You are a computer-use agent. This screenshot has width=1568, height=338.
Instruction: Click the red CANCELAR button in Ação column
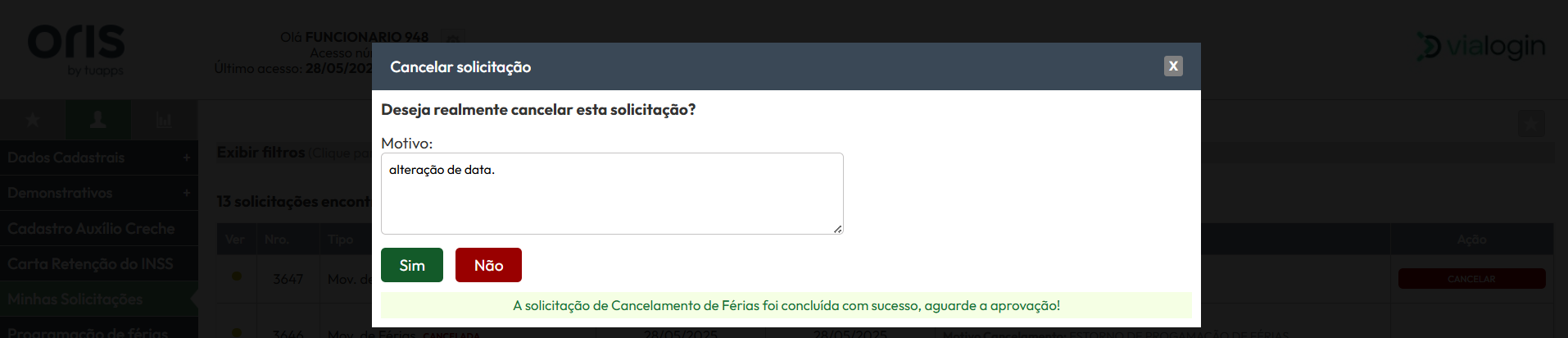1471,279
